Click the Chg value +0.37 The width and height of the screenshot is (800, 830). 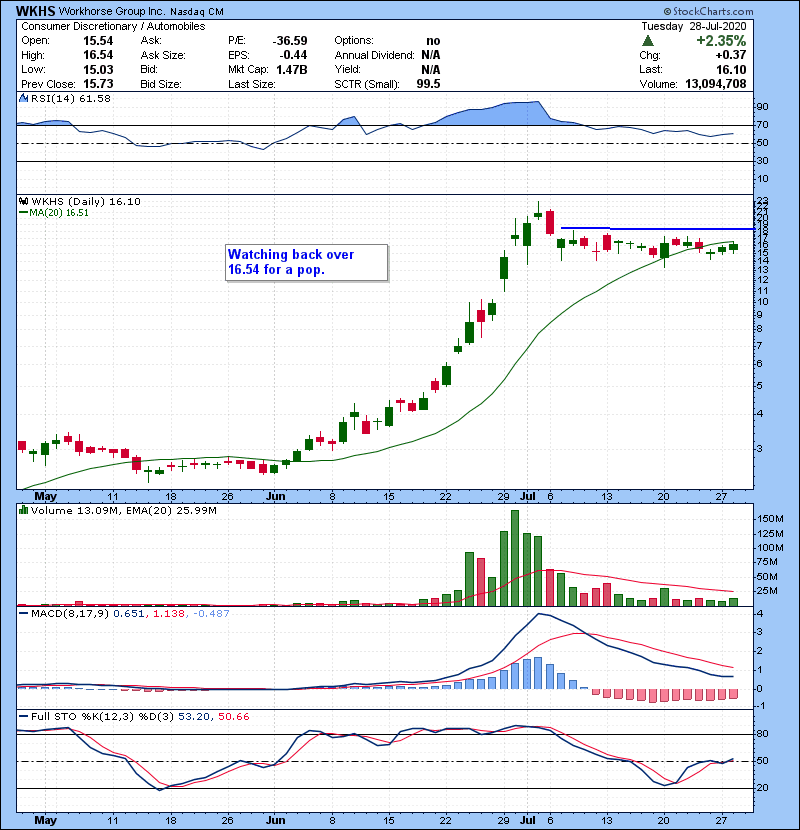731,55
